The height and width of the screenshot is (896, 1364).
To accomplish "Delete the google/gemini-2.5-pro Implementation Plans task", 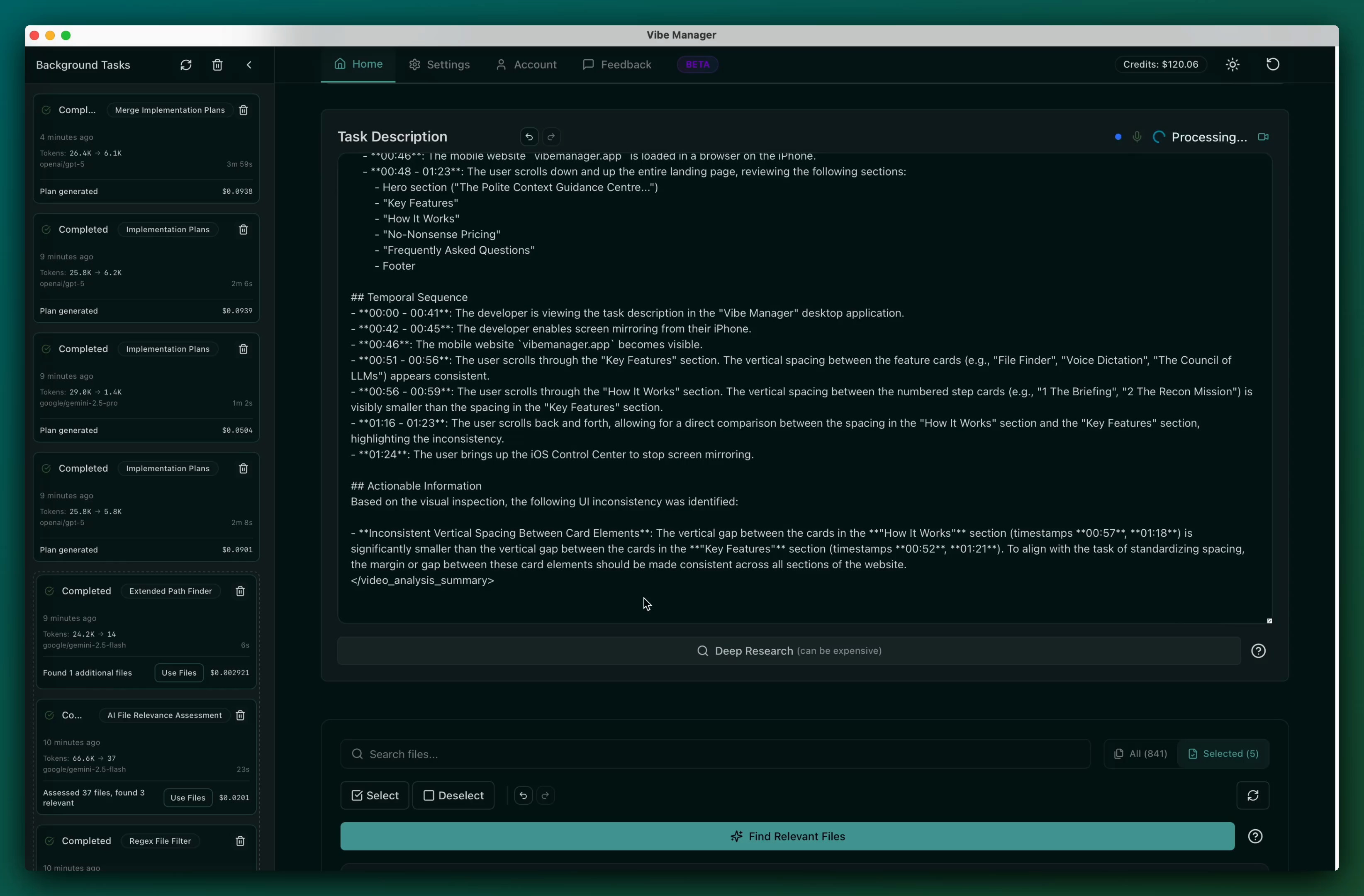I will pos(243,349).
